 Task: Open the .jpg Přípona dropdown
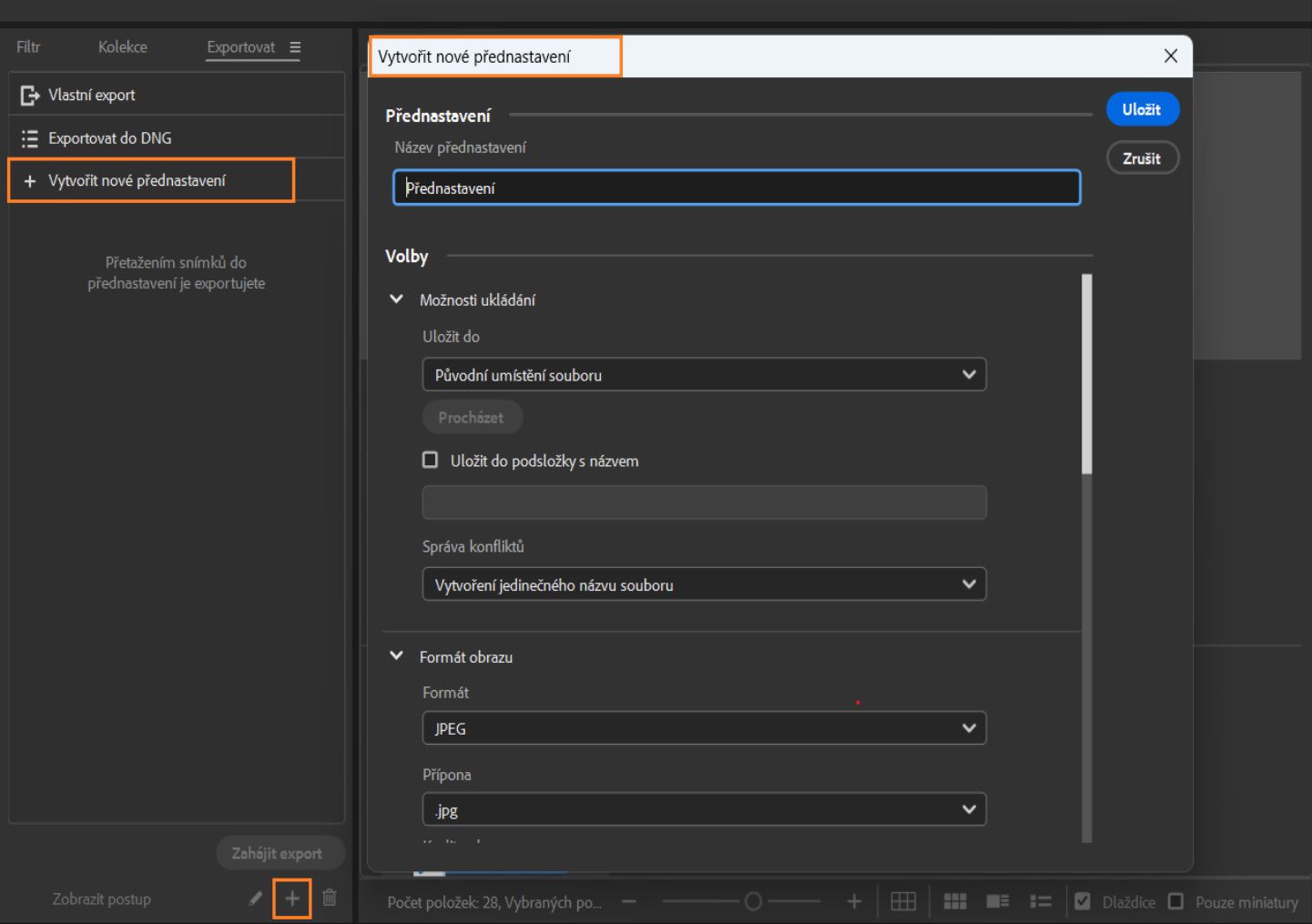click(x=704, y=809)
